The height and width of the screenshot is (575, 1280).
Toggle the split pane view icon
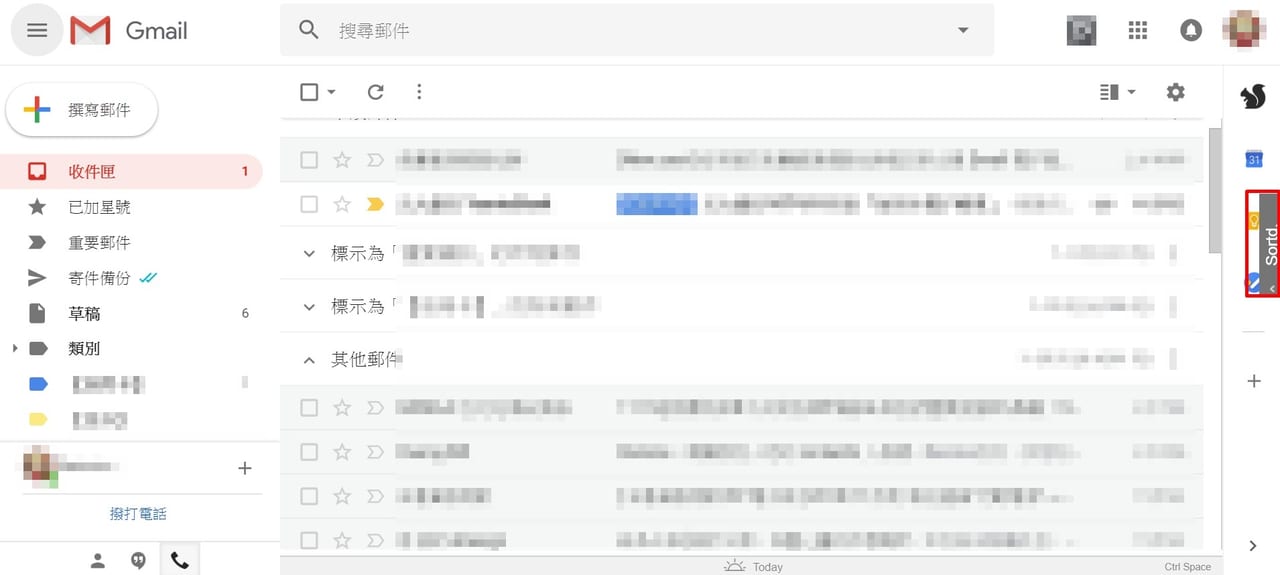[1108, 92]
